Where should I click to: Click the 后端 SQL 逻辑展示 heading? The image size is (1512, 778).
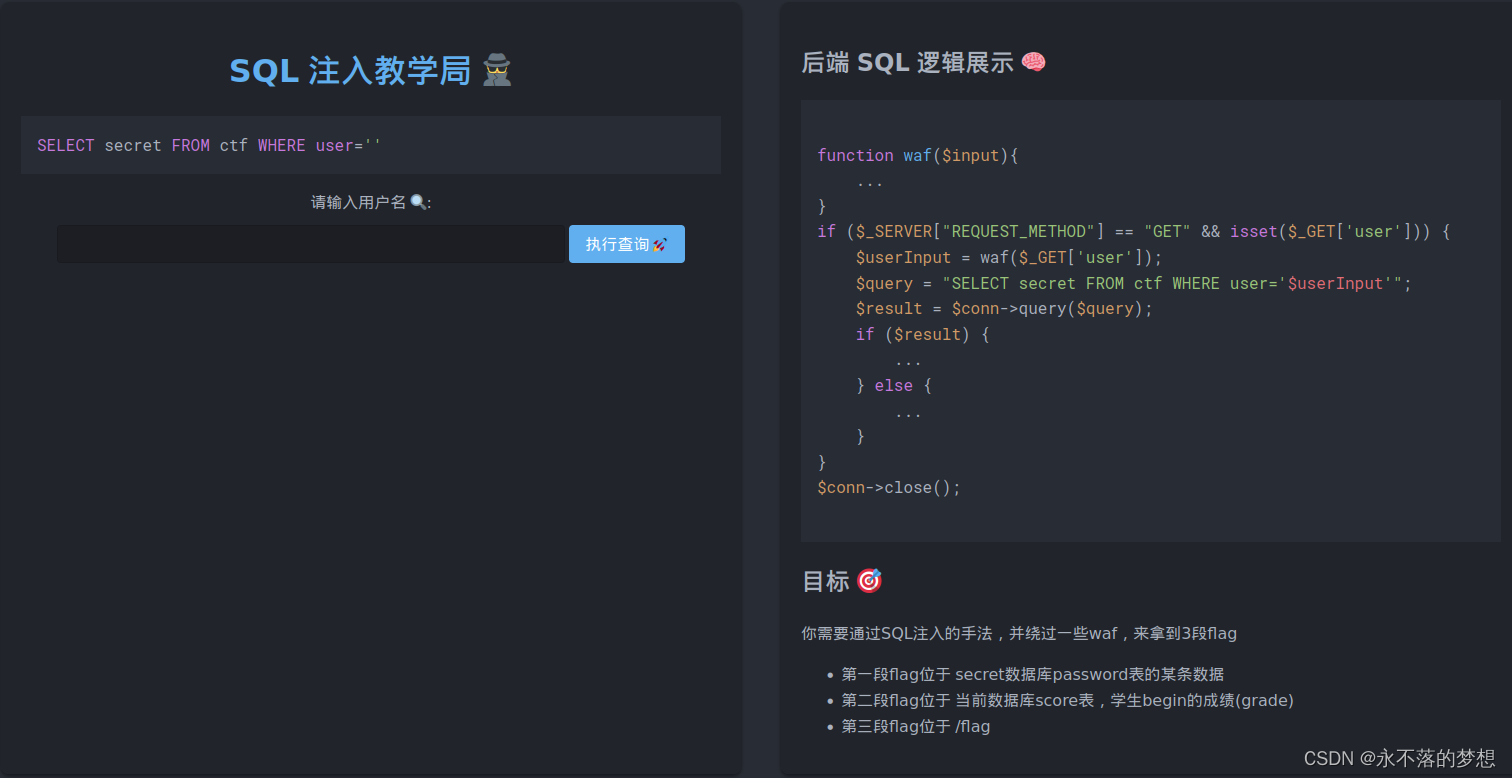click(x=903, y=62)
